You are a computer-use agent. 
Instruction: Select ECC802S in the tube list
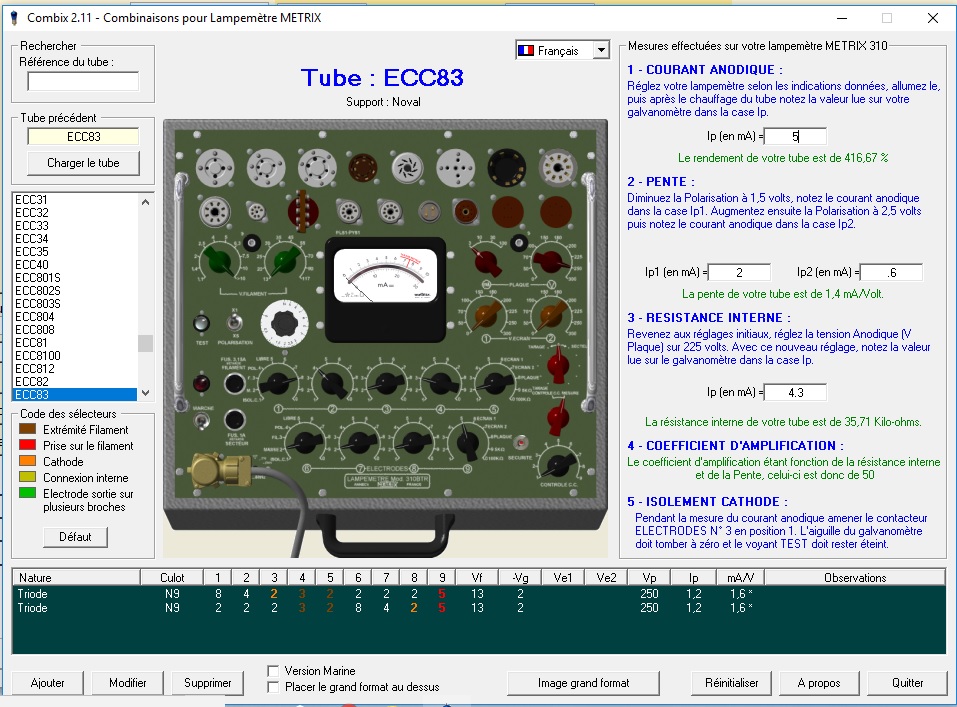[75, 291]
